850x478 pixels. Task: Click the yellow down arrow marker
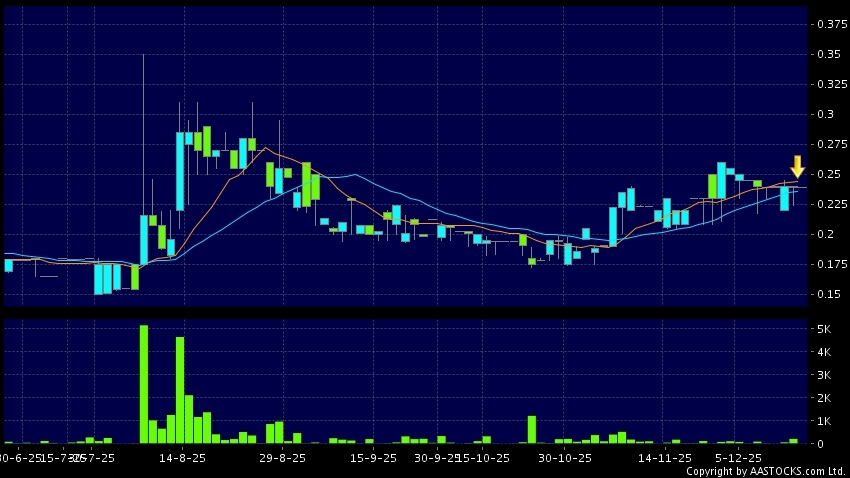coord(797,166)
